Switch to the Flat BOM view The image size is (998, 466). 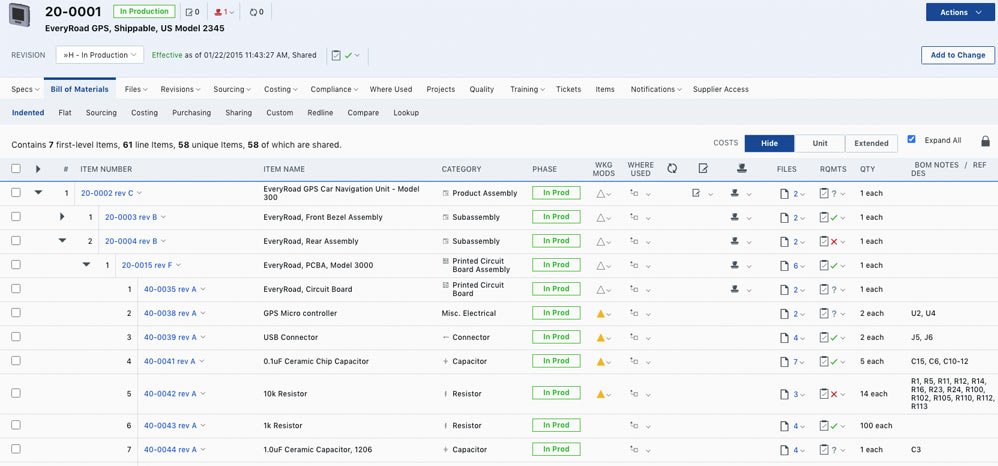(x=65, y=113)
